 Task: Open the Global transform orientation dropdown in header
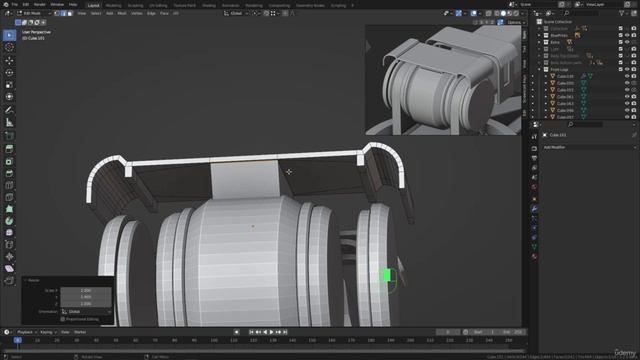pyautogui.click(x=236, y=13)
